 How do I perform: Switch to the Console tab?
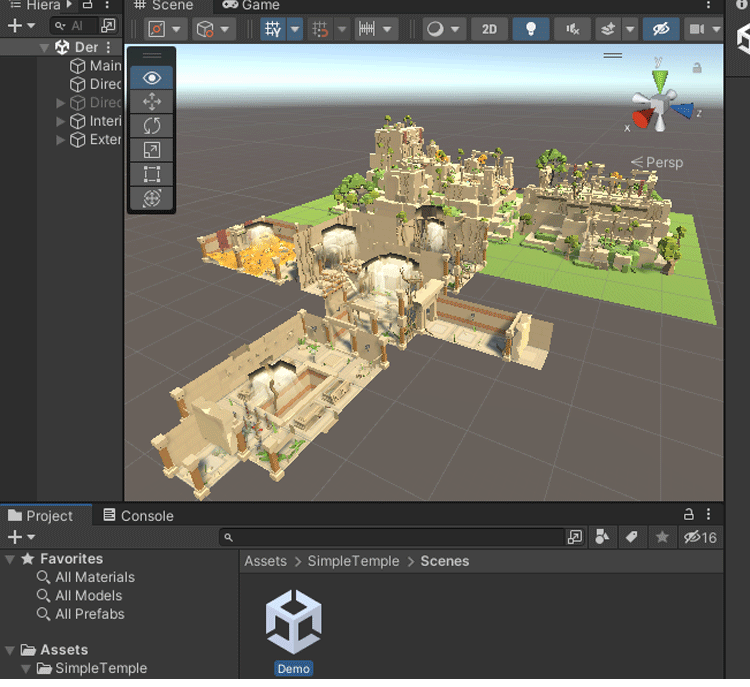point(138,515)
